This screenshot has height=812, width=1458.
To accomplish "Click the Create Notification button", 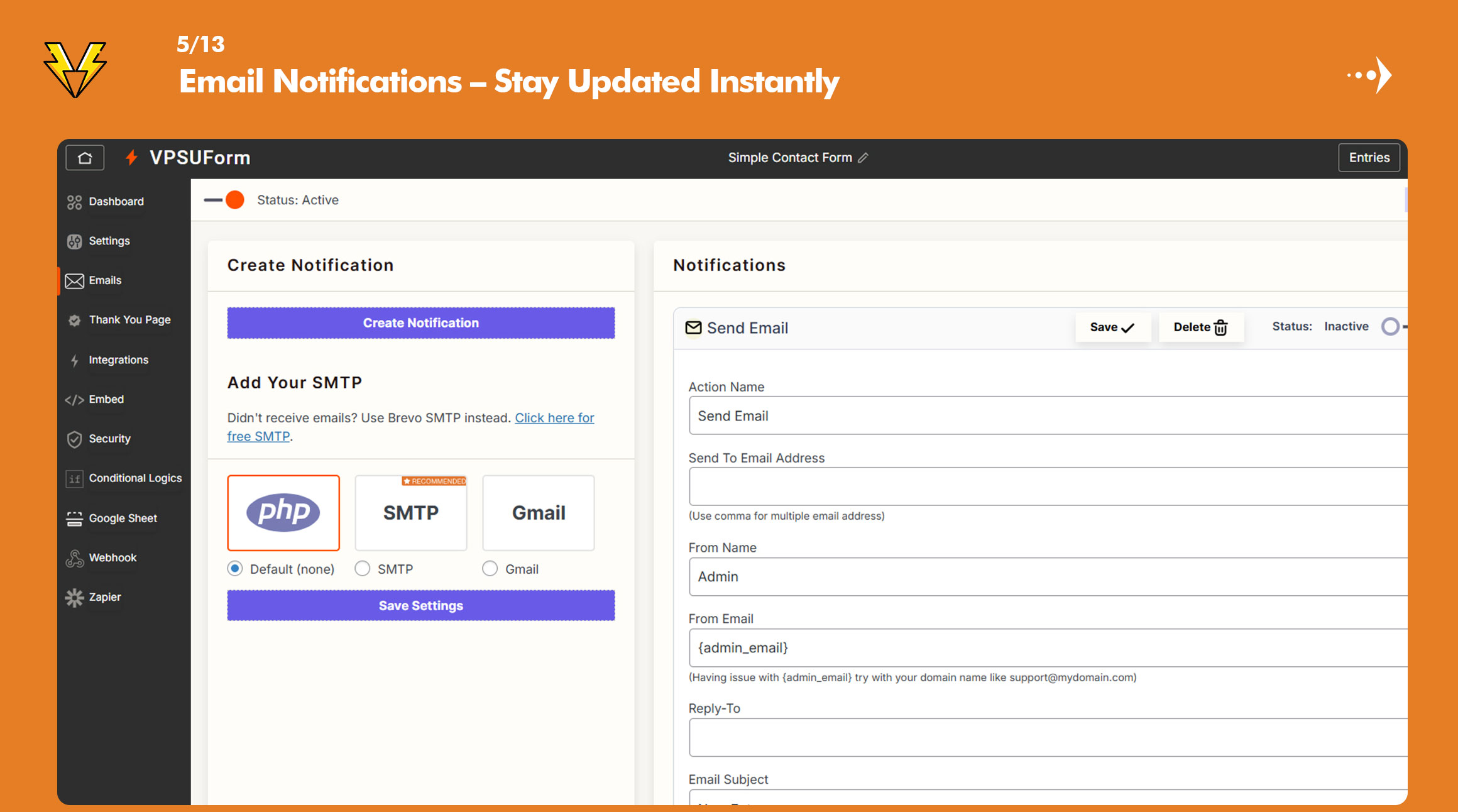I will (x=420, y=322).
